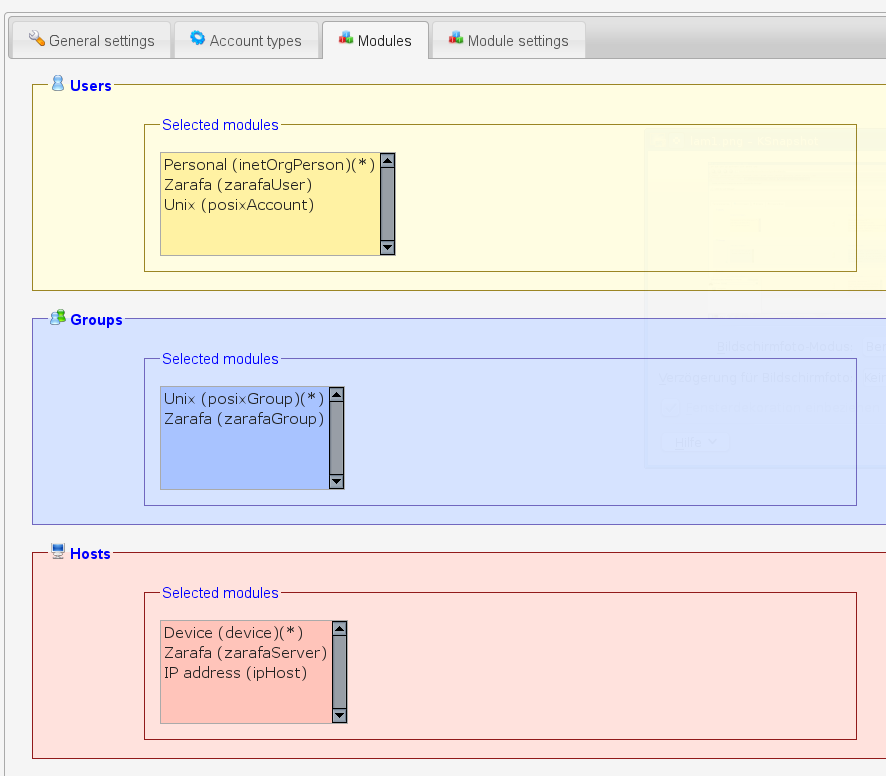Click the Hosts section computer icon

click(58, 552)
